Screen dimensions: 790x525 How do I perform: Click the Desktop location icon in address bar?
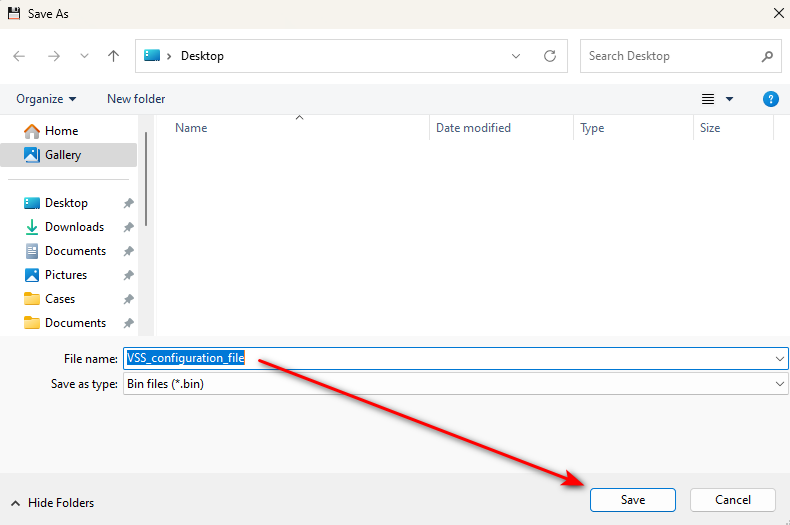point(152,55)
